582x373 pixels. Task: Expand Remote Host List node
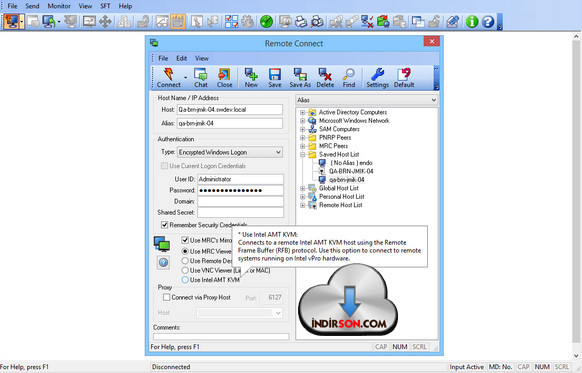[303, 205]
